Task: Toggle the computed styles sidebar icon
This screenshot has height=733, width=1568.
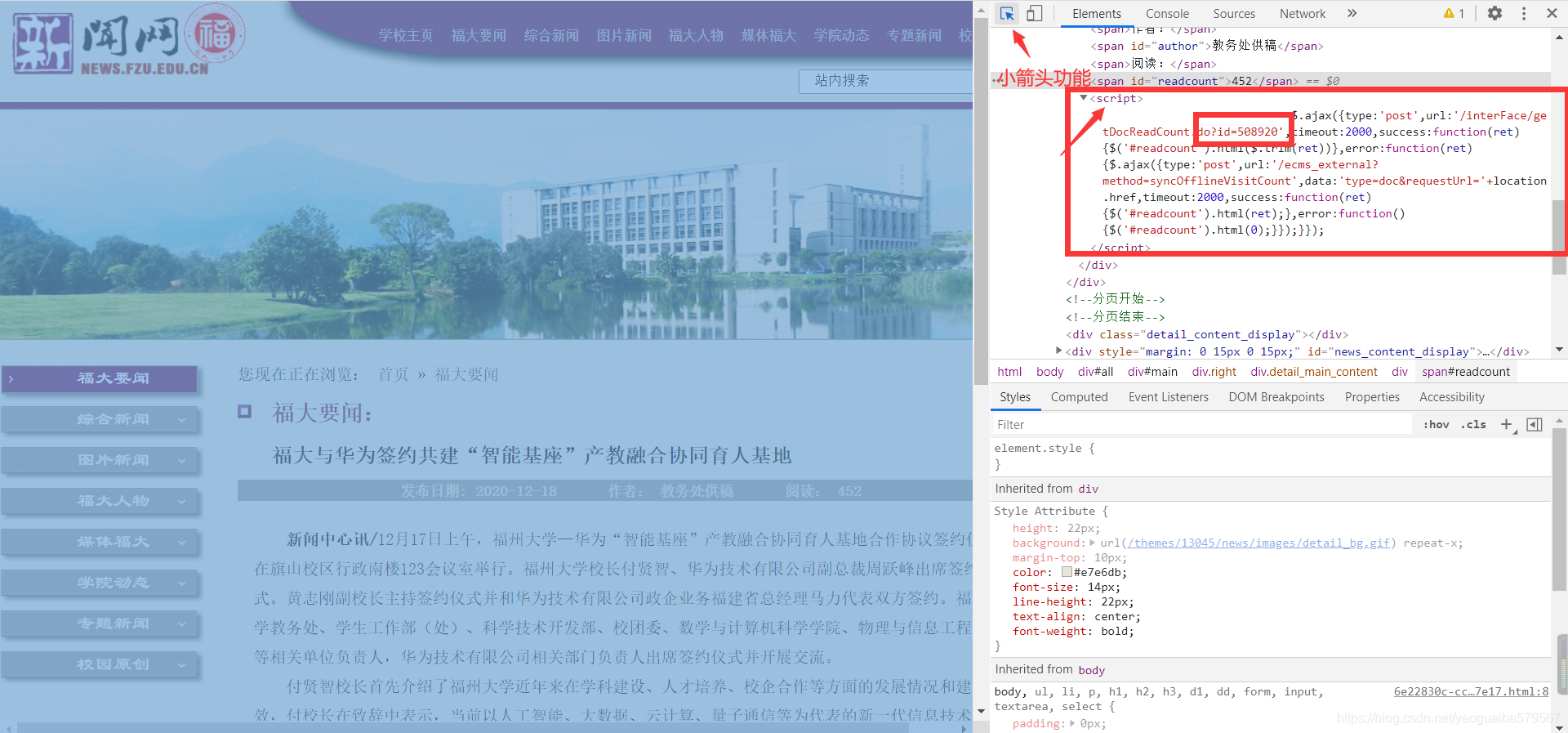Action: 1535,424
